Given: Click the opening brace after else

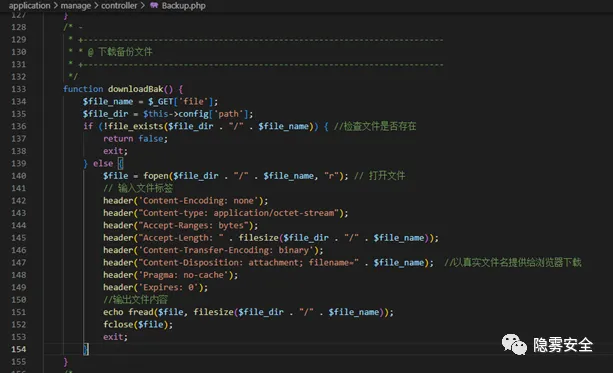Looking at the screenshot, I should pos(121,163).
